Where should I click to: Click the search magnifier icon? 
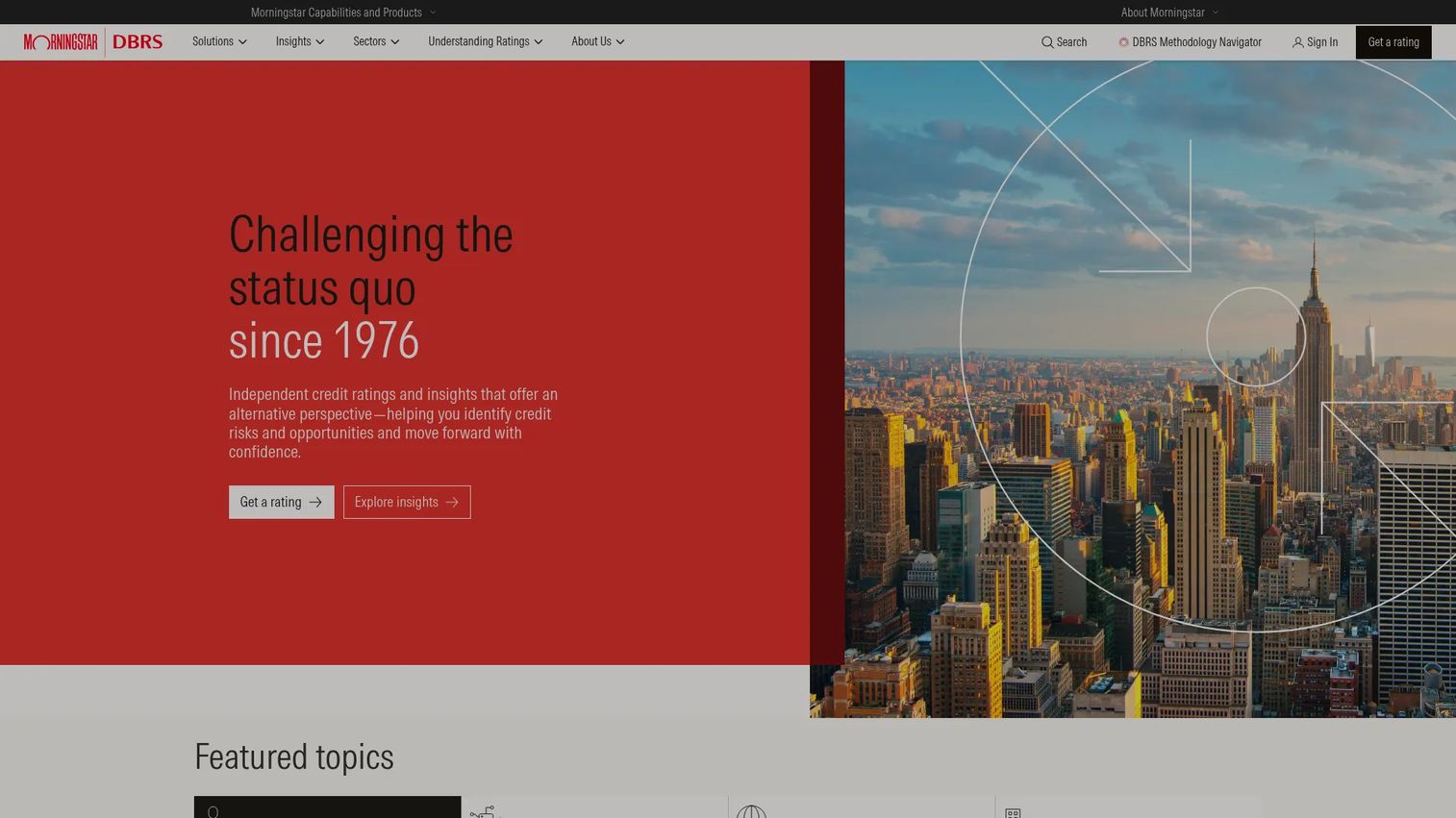point(1047,42)
